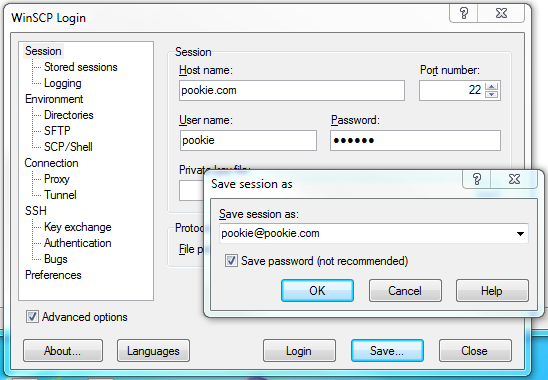Click the Save... button
This screenshot has width=548, height=380.
coord(387,350)
